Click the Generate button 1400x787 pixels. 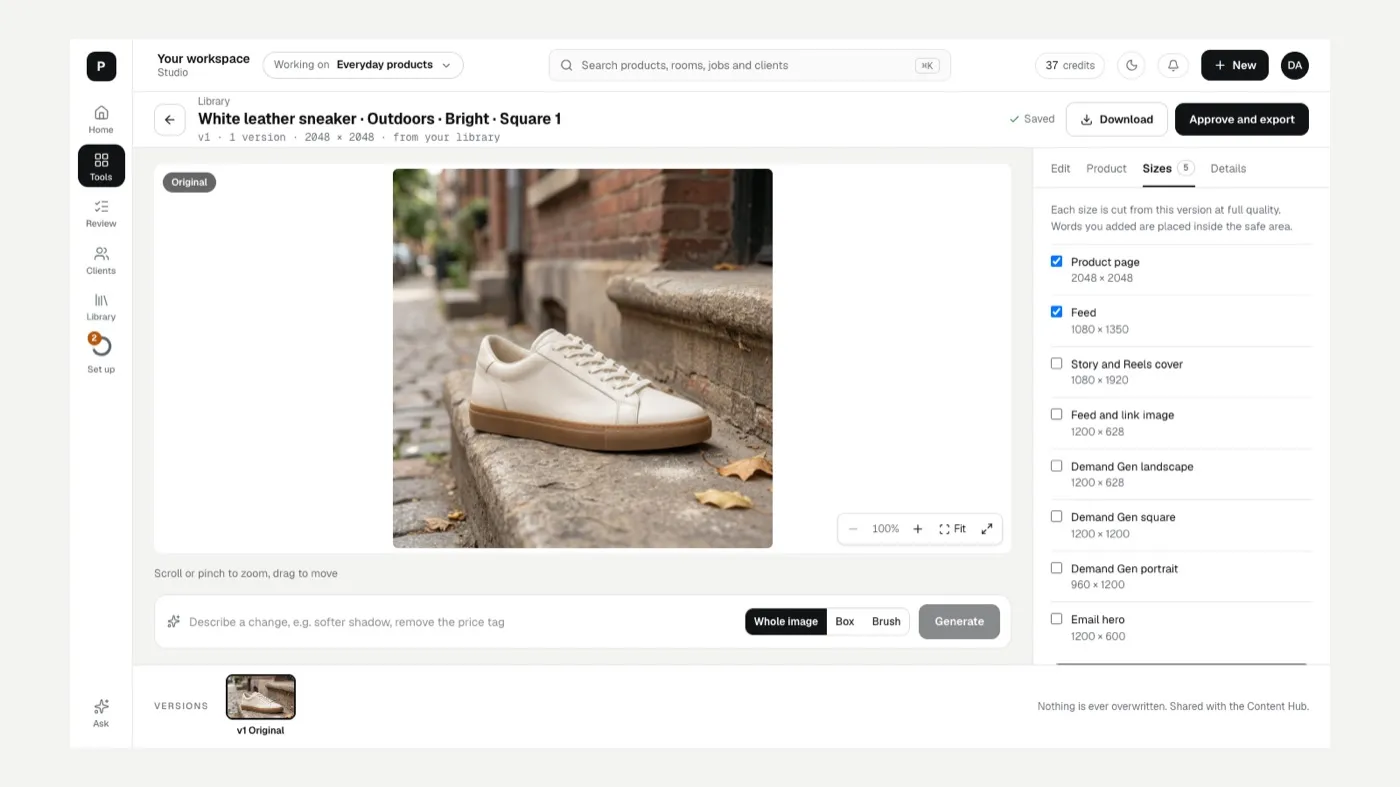coord(959,621)
